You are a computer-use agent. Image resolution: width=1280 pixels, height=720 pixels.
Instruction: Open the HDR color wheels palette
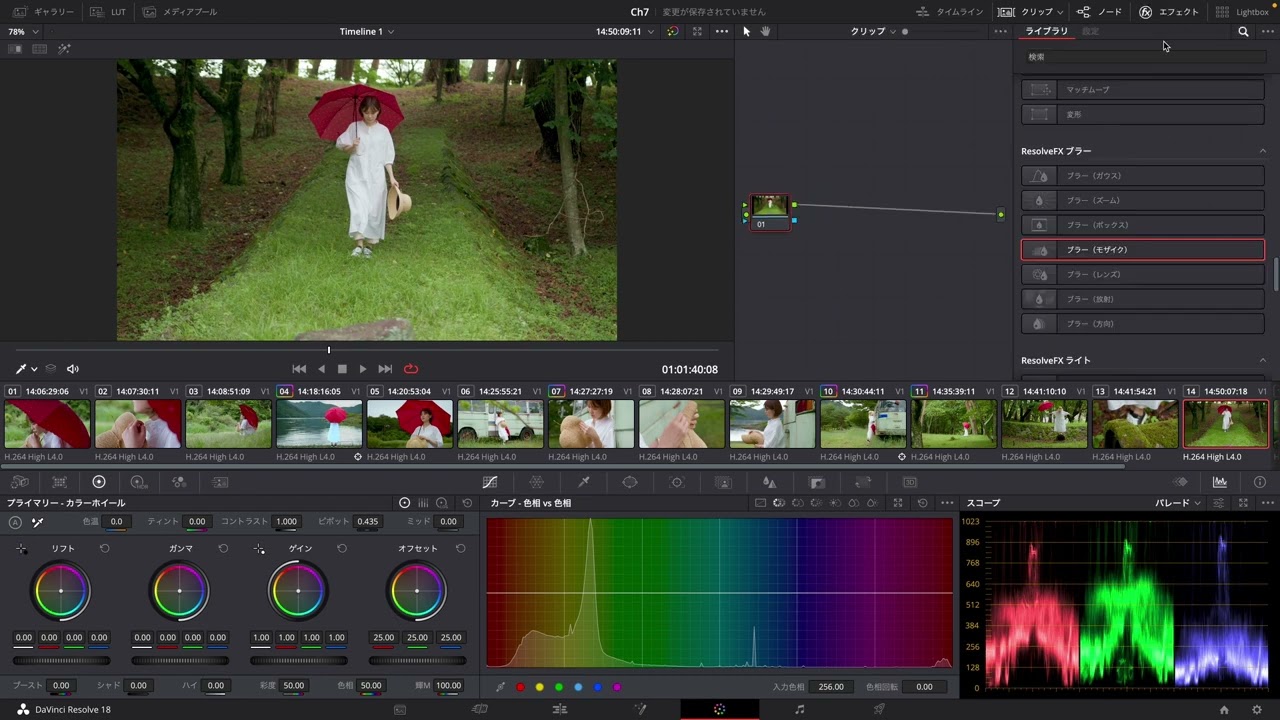pos(139,482)
